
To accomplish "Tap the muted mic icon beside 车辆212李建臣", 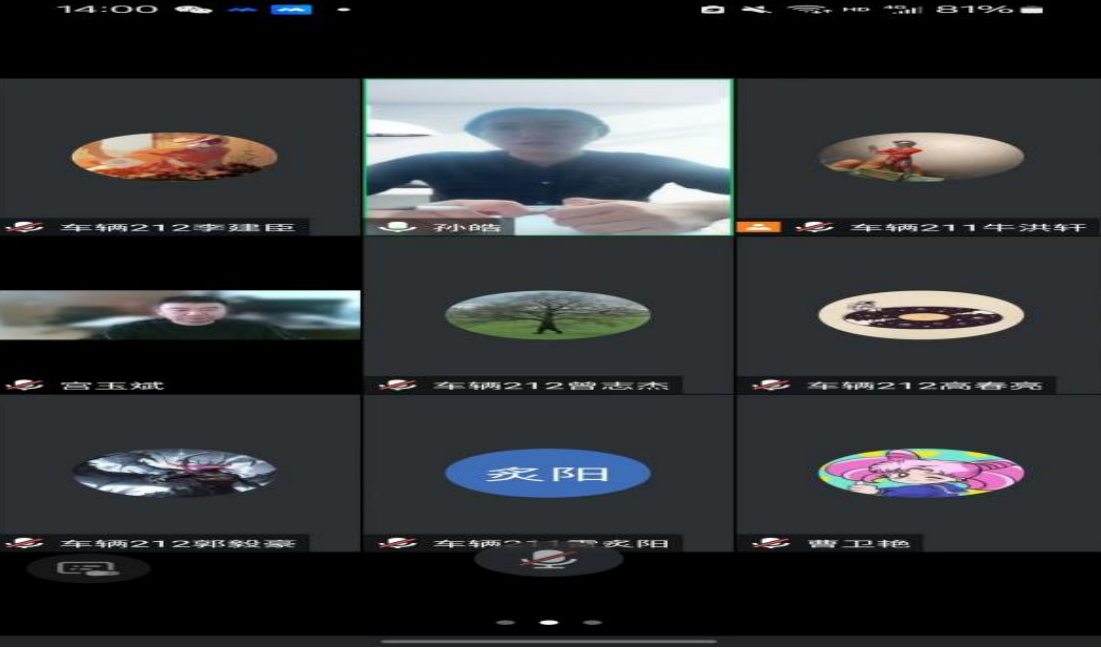I will tap(24, 228).
